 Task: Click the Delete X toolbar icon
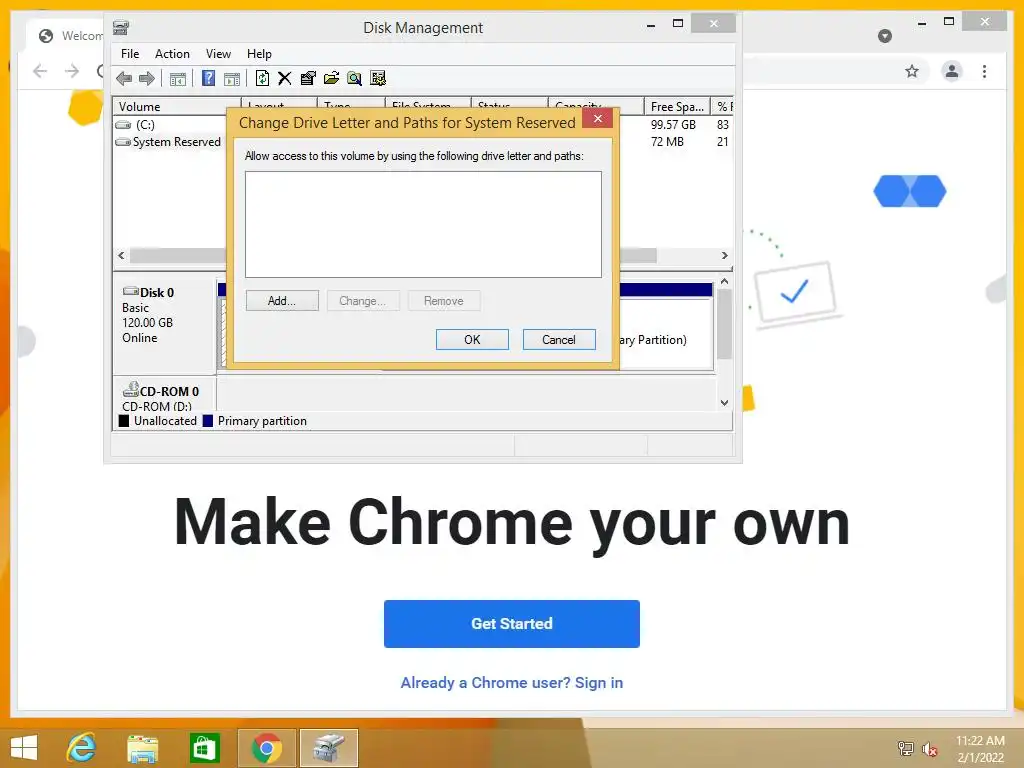coord(285,79)
